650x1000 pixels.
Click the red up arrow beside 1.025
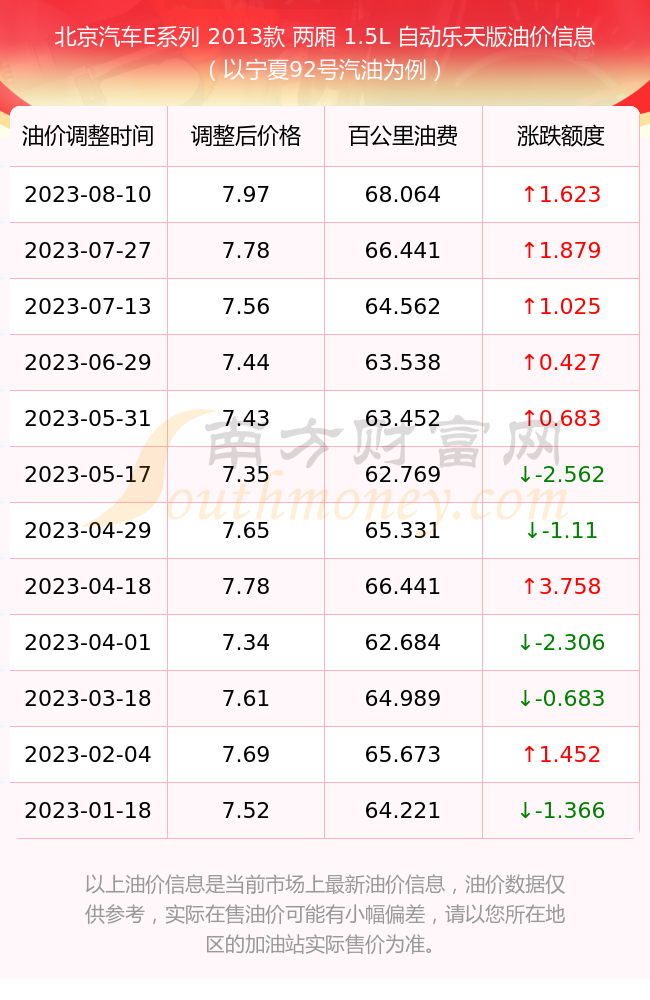click(529, 306)
